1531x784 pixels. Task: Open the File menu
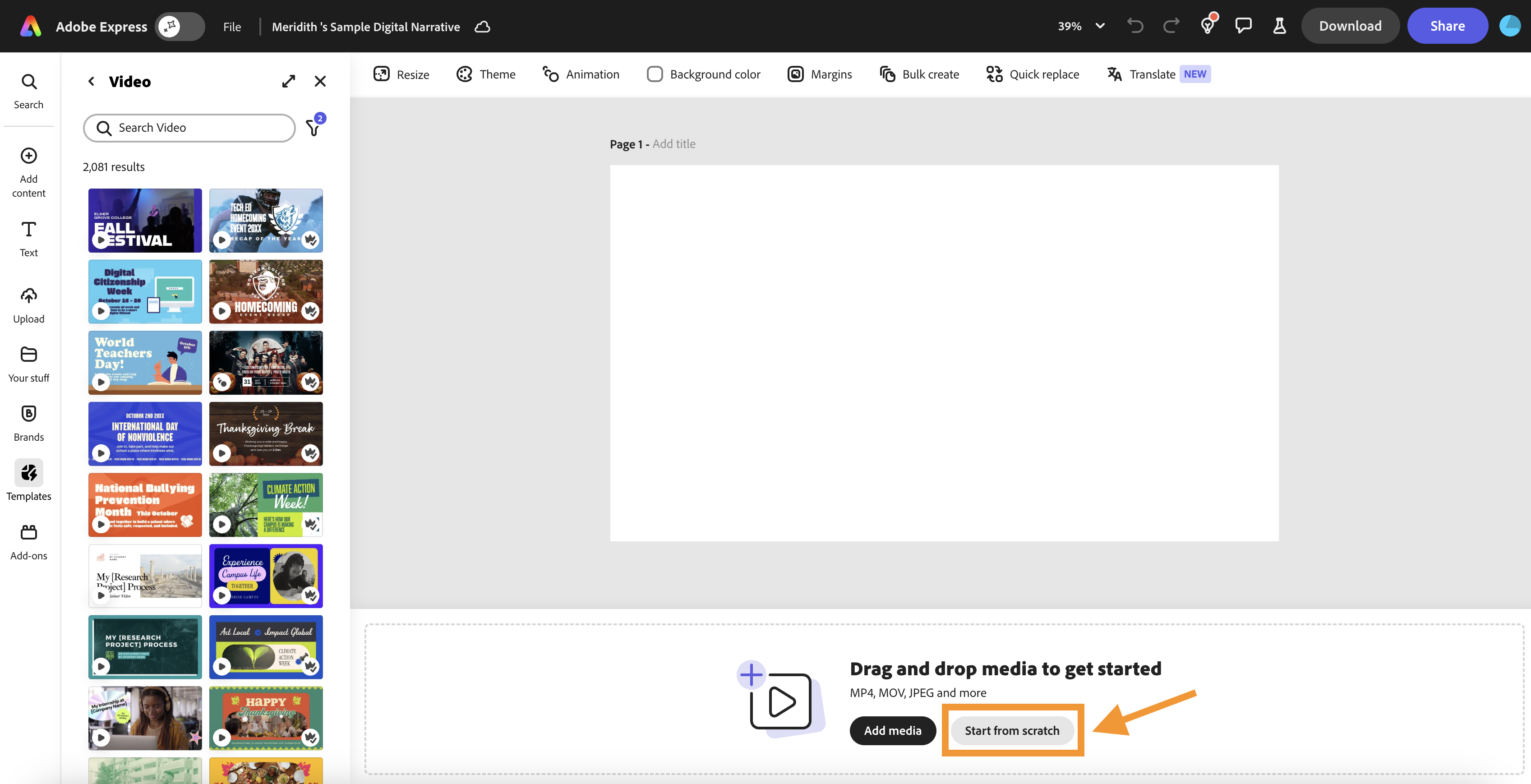[x=232, y=27]
